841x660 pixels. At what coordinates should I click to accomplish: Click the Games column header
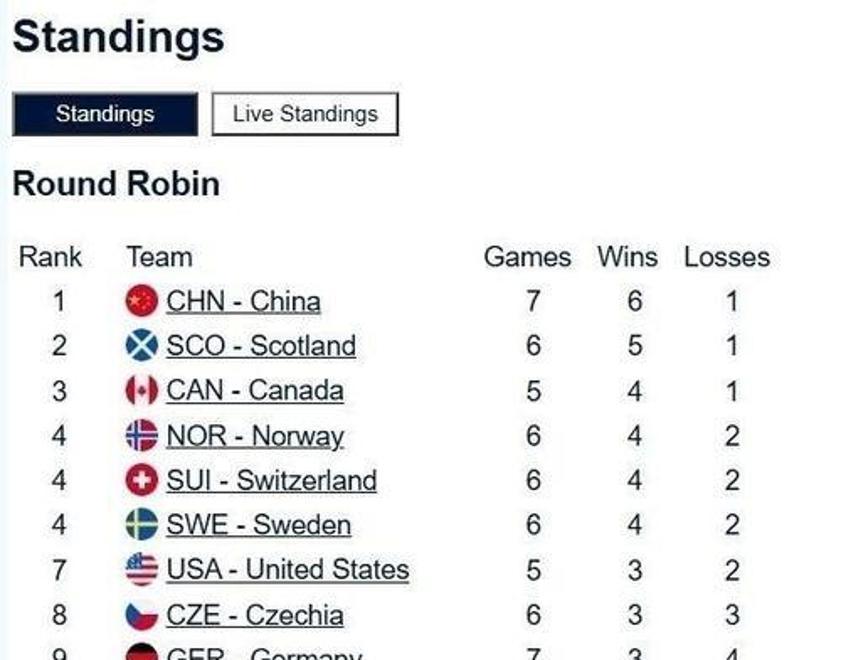(x=527, y=257)
